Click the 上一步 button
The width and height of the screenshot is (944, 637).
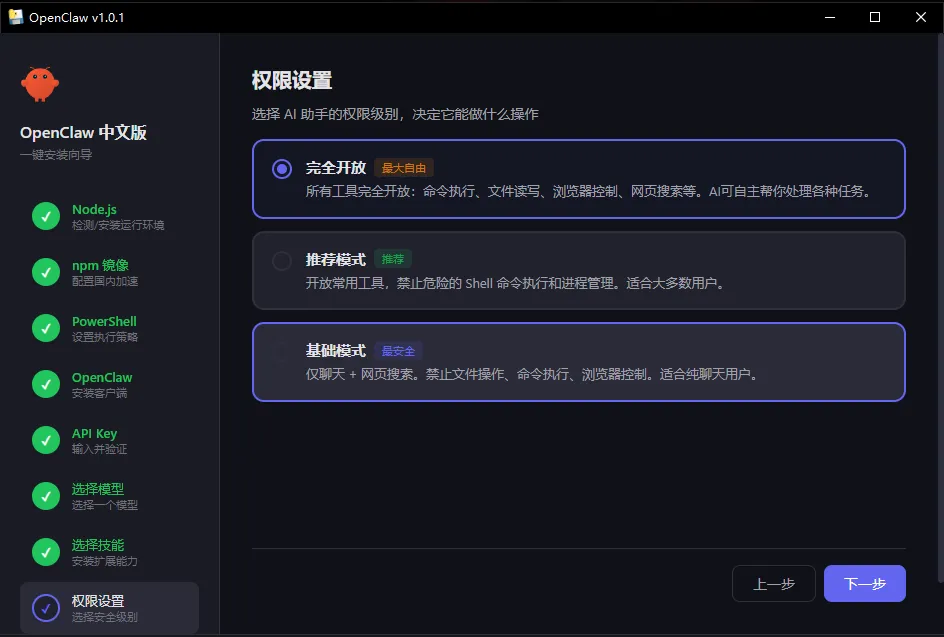tap(774, 583)
